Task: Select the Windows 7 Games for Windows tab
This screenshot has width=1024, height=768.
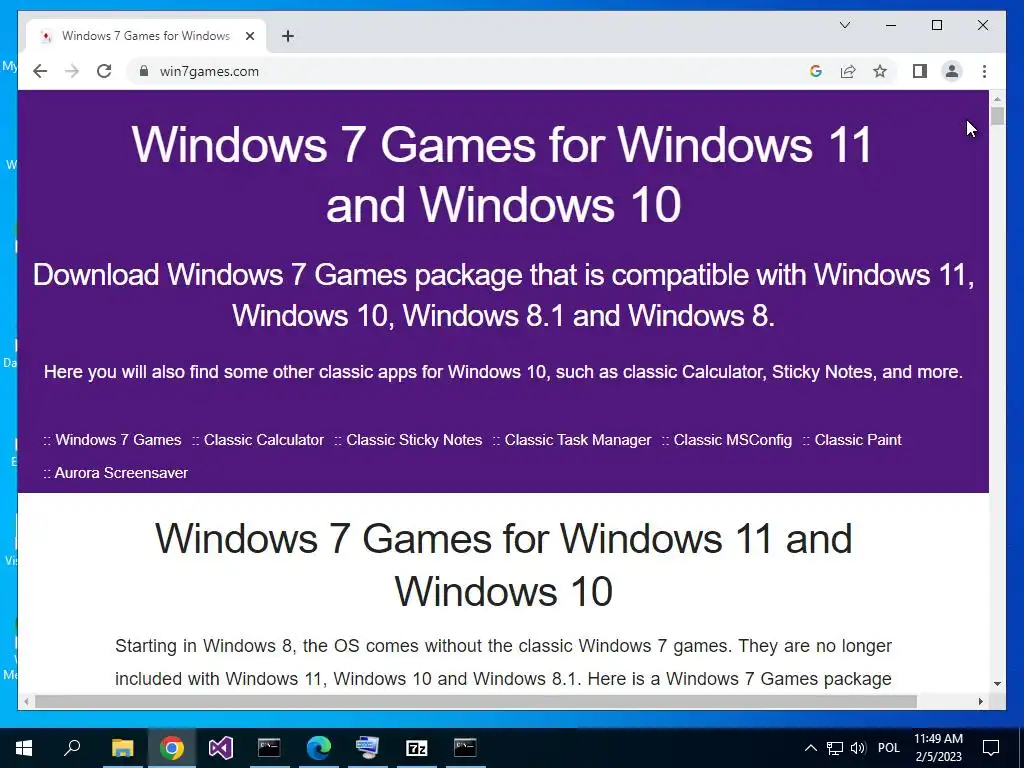Action: (146, 36)
